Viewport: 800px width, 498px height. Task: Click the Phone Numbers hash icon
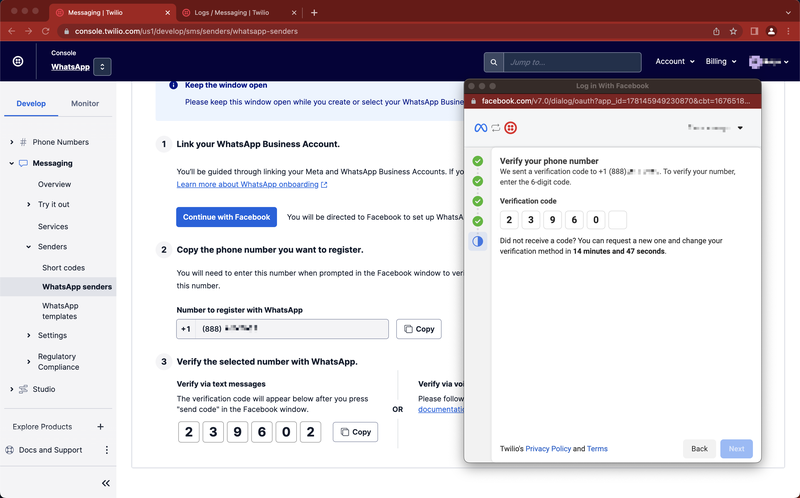pos(23,142)
